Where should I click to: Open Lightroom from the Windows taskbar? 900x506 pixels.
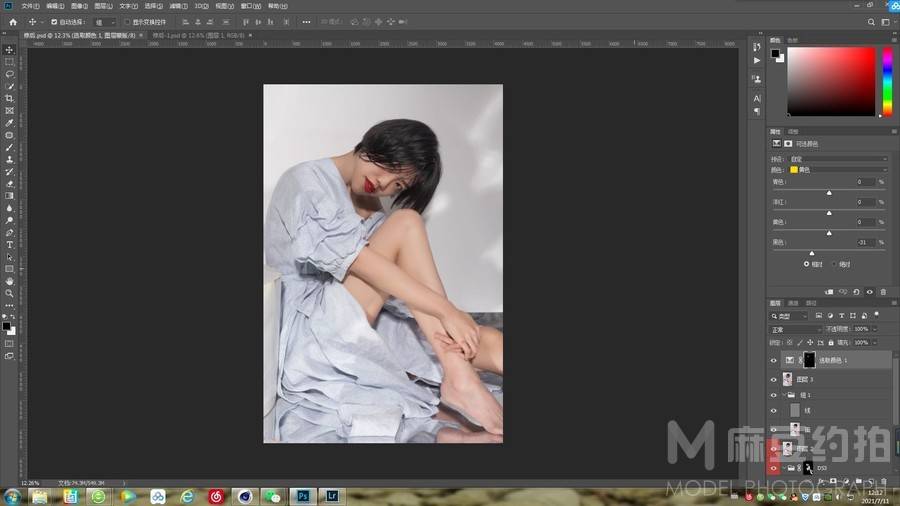(331, 496)
